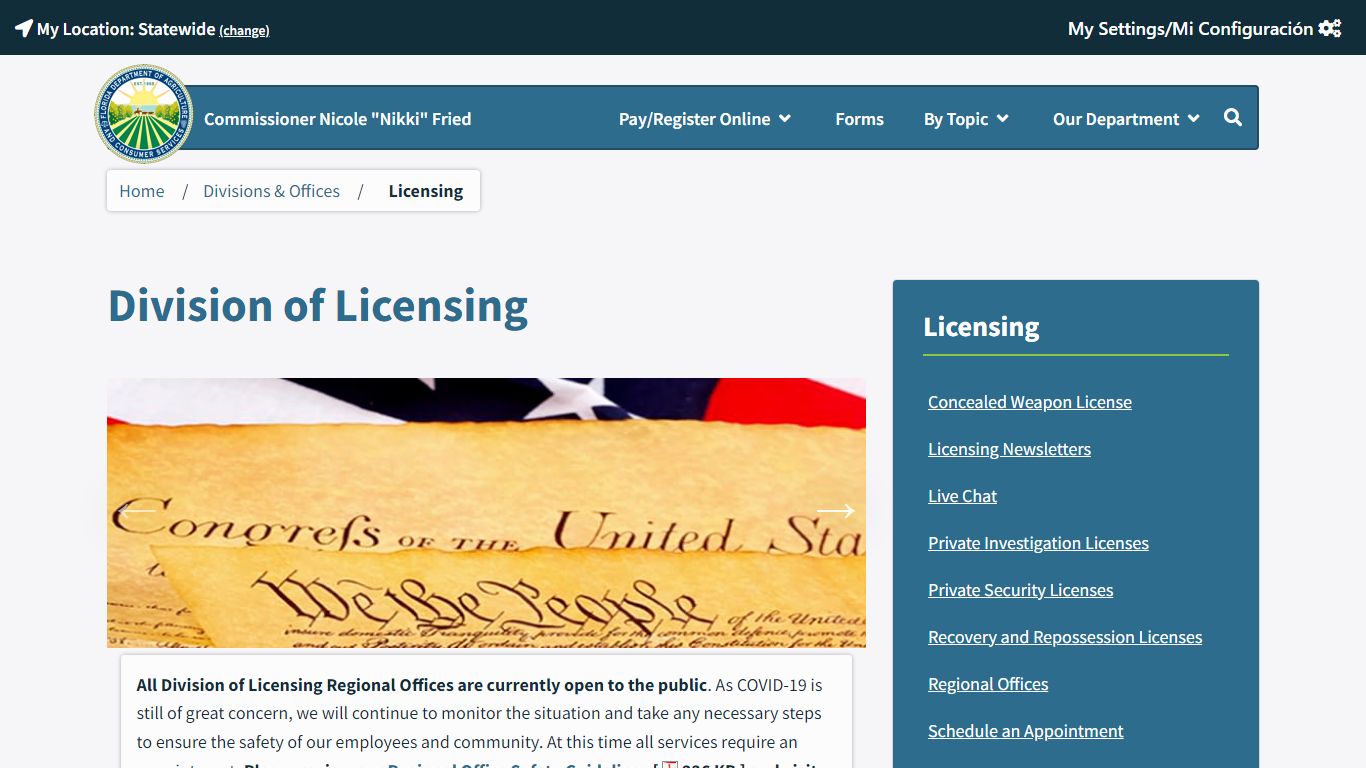
Task: Advance to next slide arrow
Action: (835, 511)
